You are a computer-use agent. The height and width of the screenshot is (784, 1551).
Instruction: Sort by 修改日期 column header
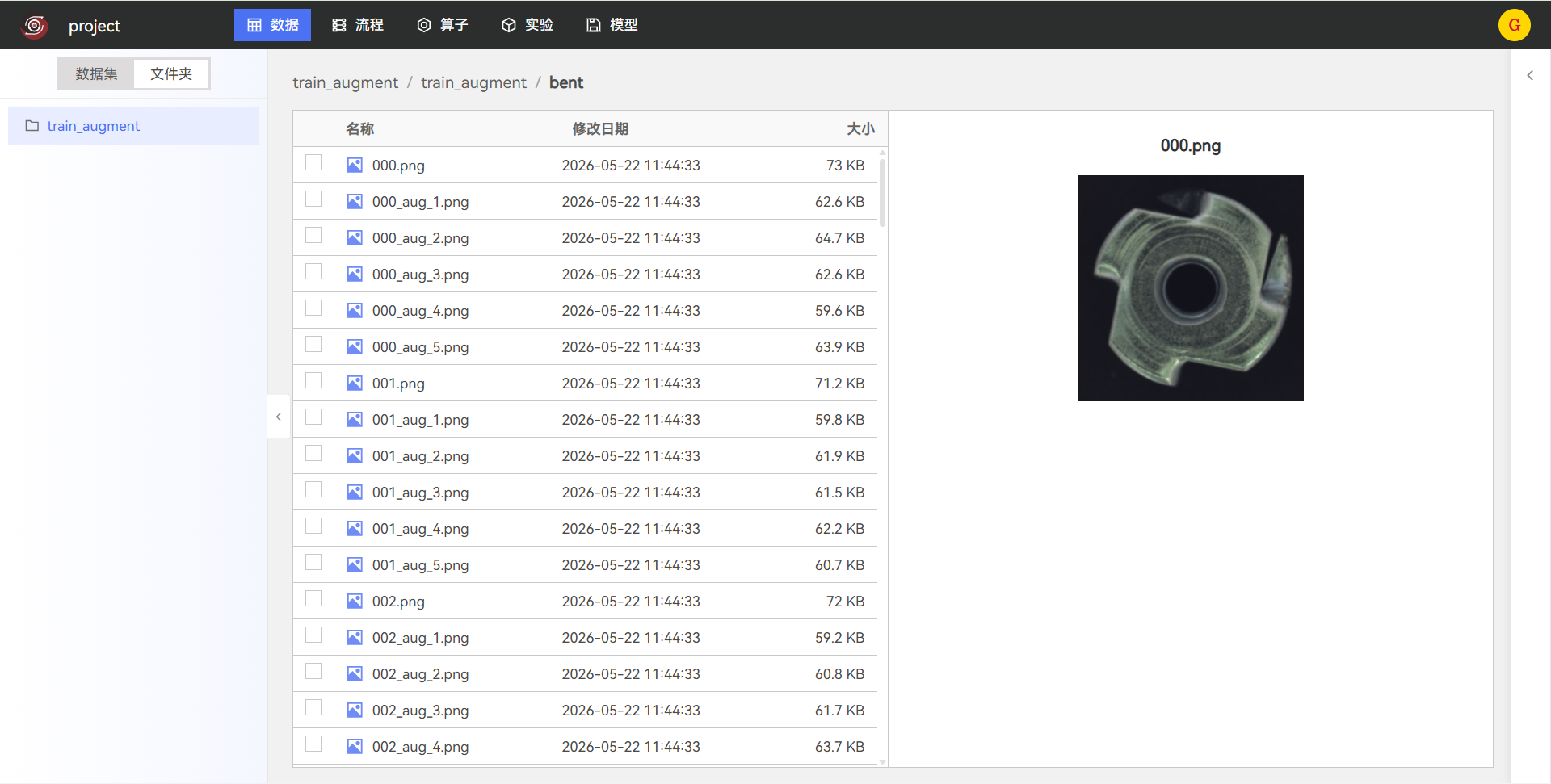coord(600,128)
